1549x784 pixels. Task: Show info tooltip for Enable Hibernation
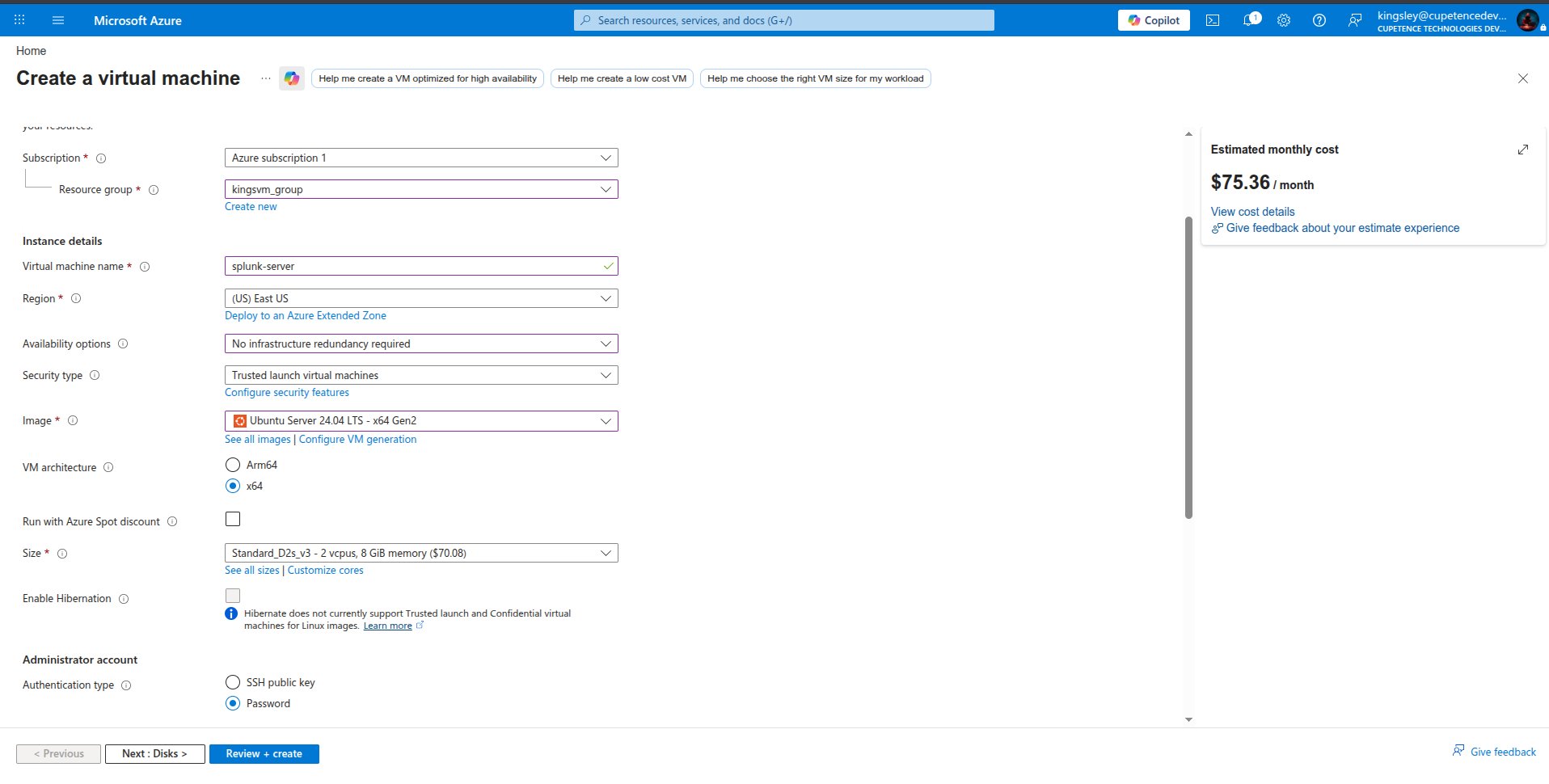(x=124, y=599)
